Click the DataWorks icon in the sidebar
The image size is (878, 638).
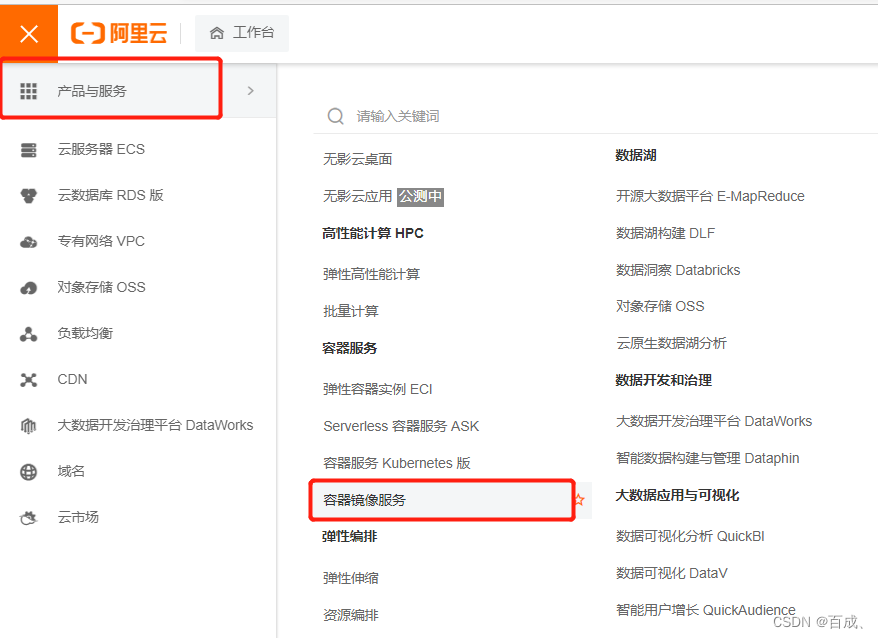[x=29, y=426]
